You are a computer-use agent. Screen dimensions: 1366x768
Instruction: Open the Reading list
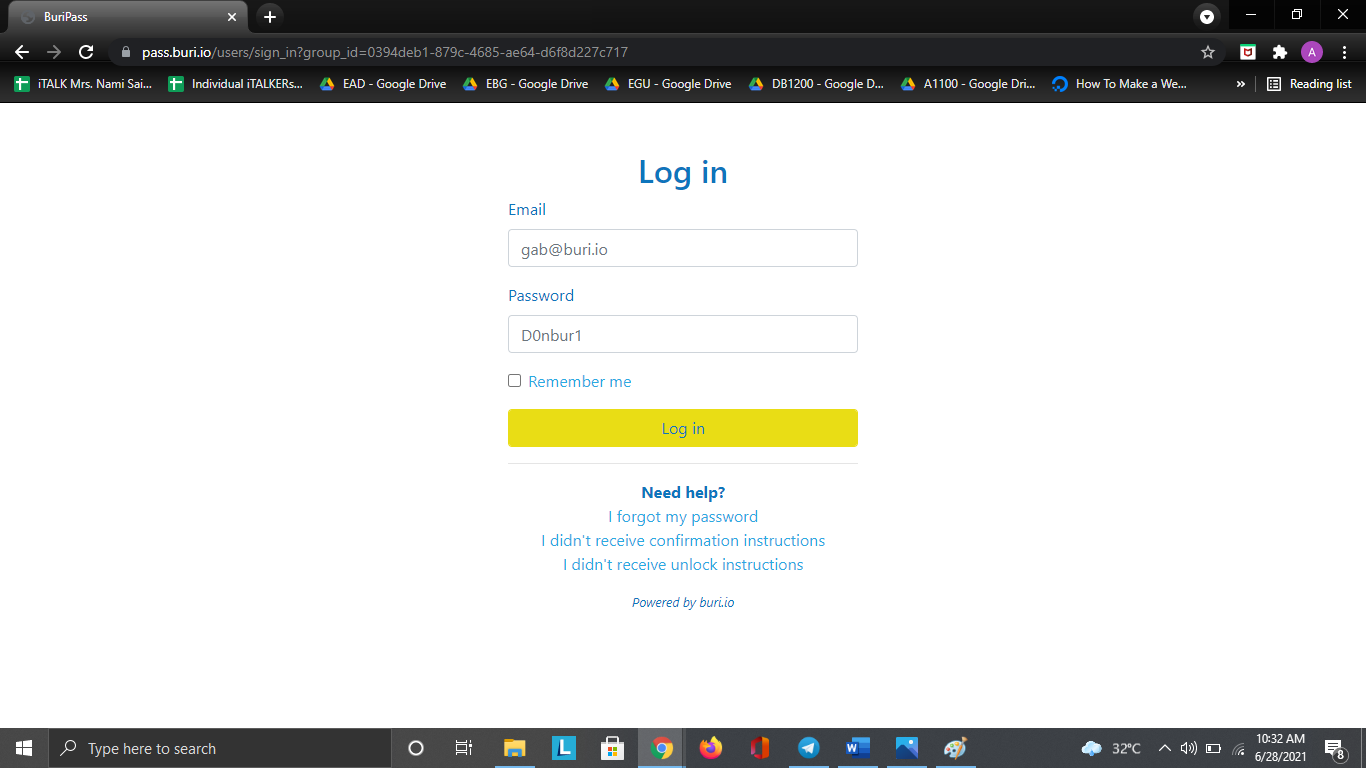pos(1309,84)
